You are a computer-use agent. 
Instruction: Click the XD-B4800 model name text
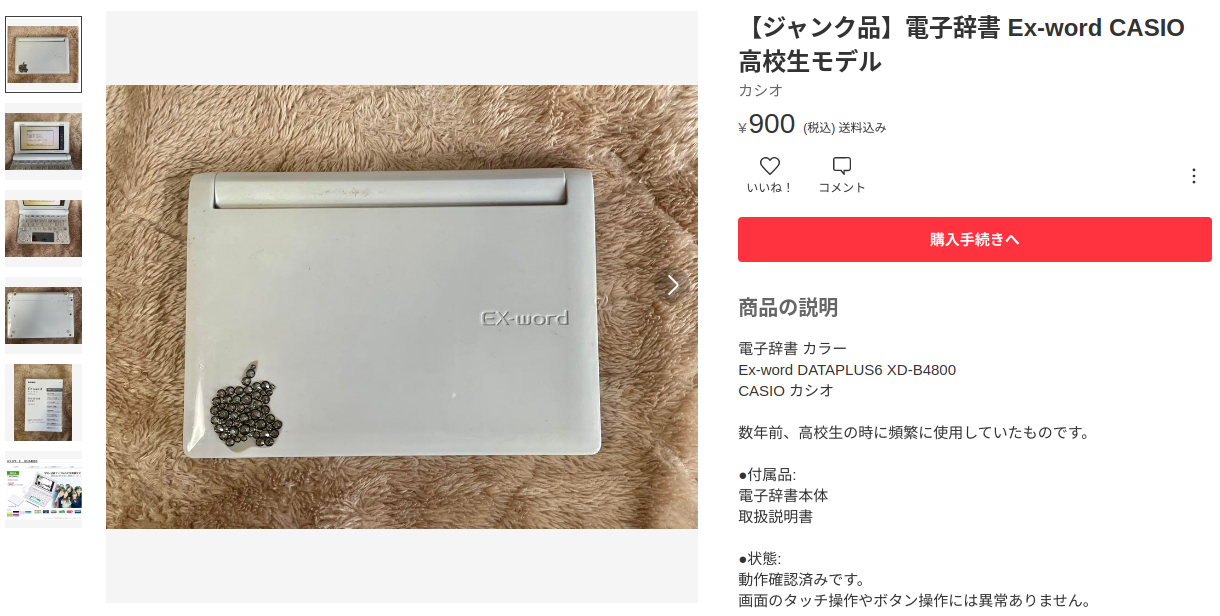[921, 370]
